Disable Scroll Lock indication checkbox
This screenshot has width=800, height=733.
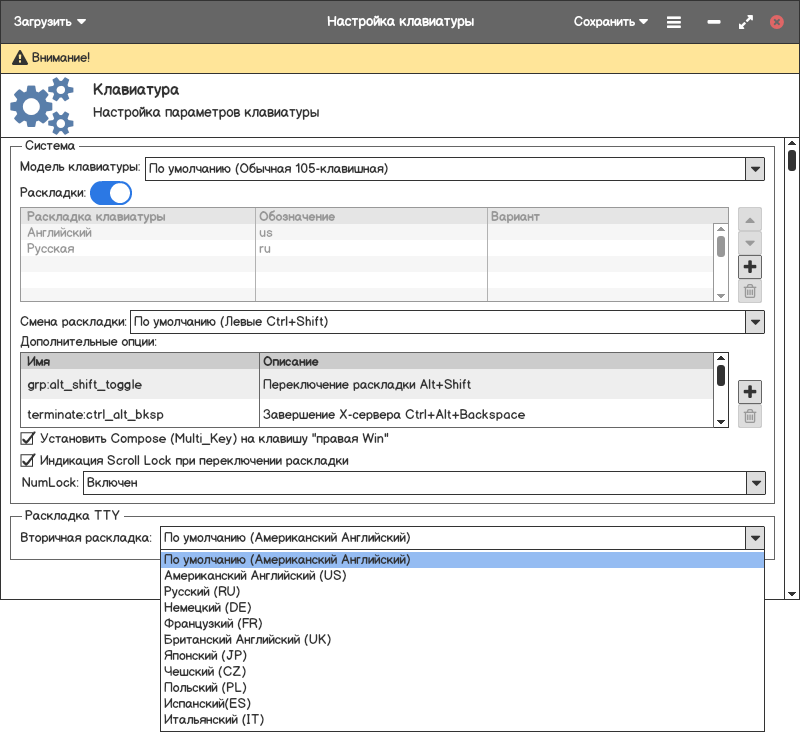(28, 461)
